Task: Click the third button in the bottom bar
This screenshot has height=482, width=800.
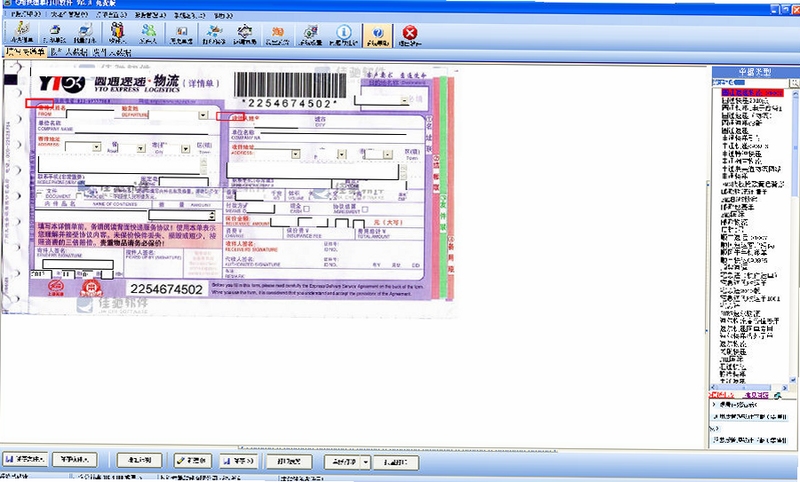Action: coord(139,460)
